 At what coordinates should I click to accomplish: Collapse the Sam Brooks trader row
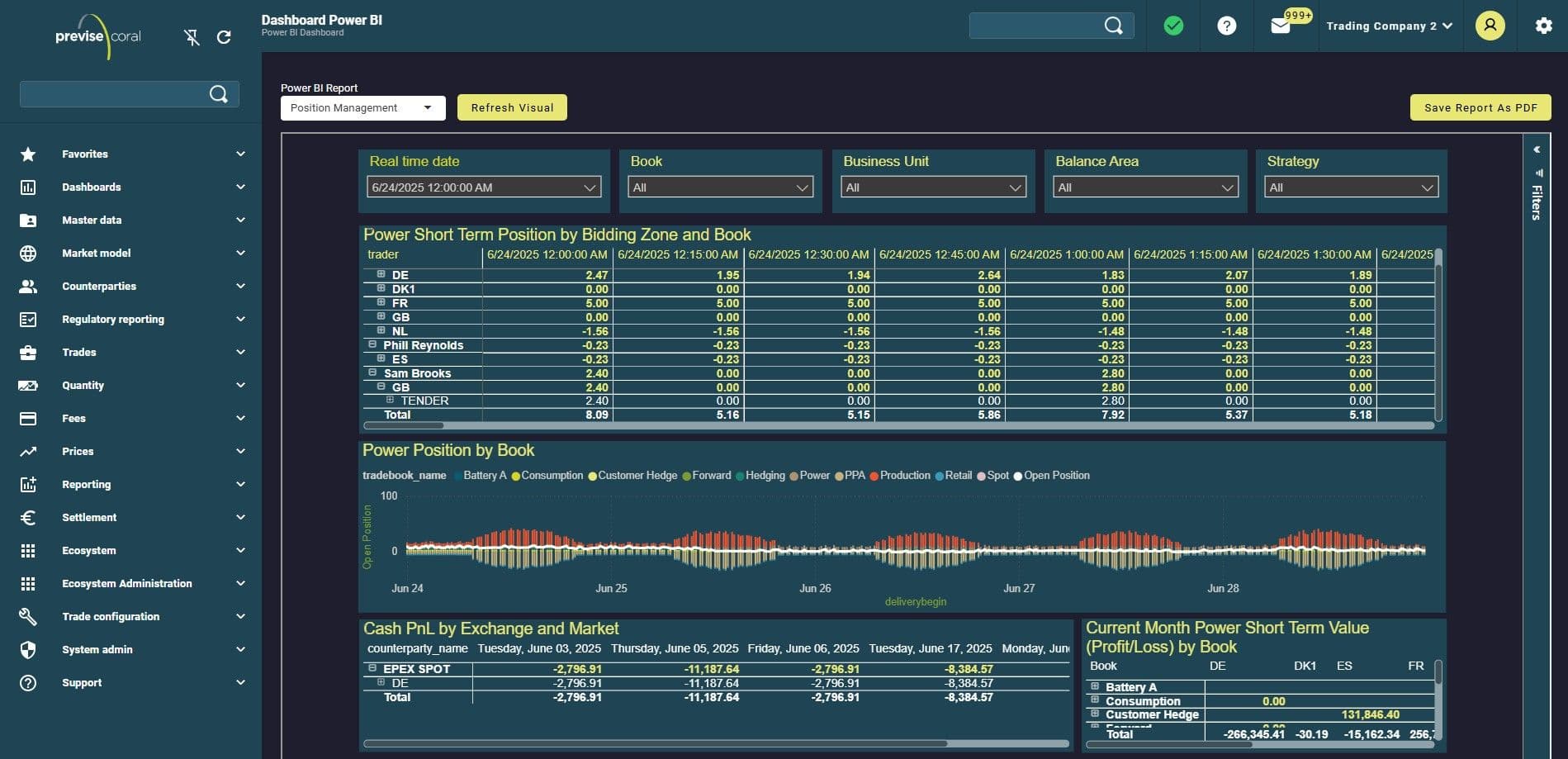pos(372,372)
